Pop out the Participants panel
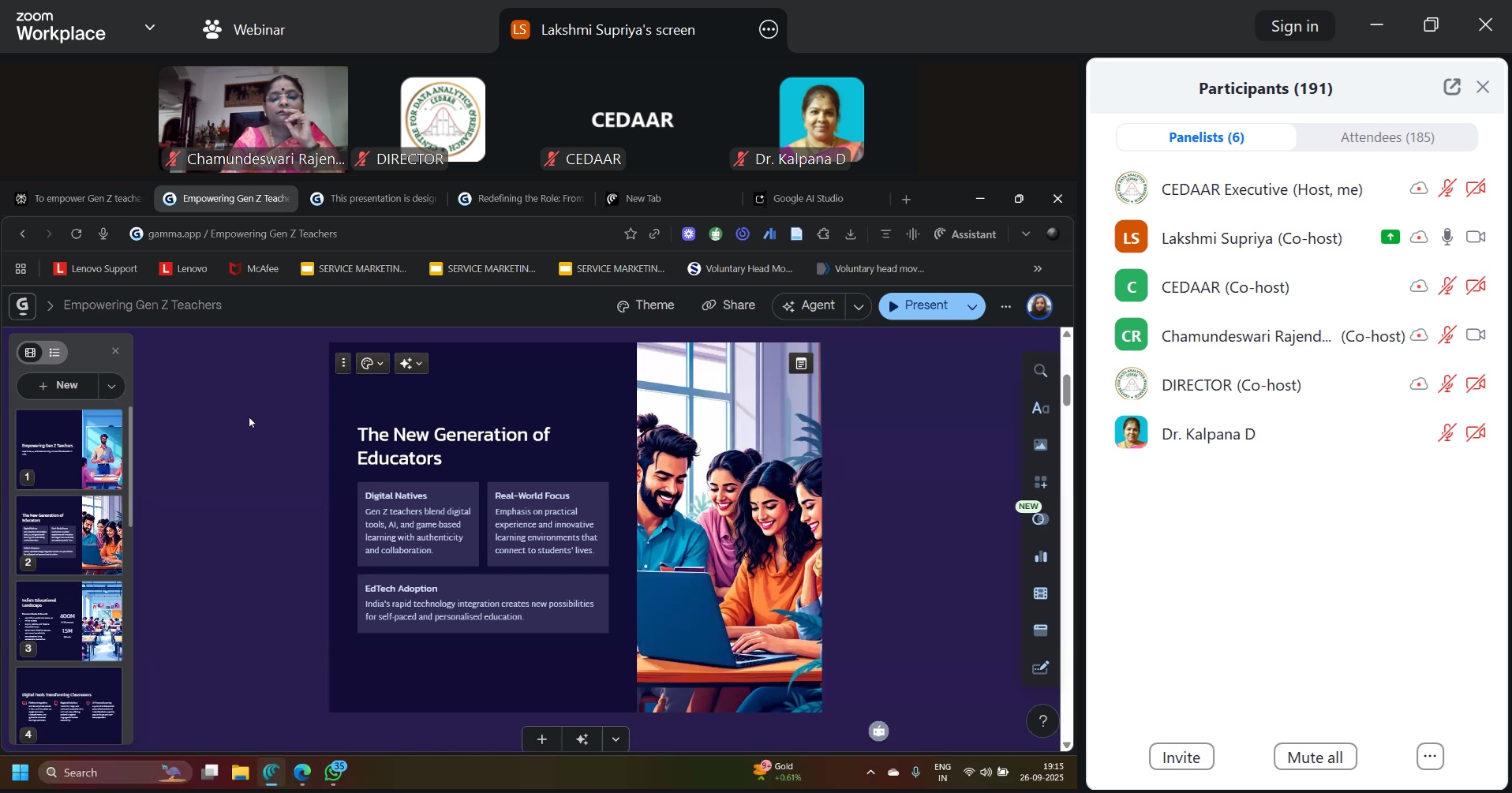 [1451, 88]
